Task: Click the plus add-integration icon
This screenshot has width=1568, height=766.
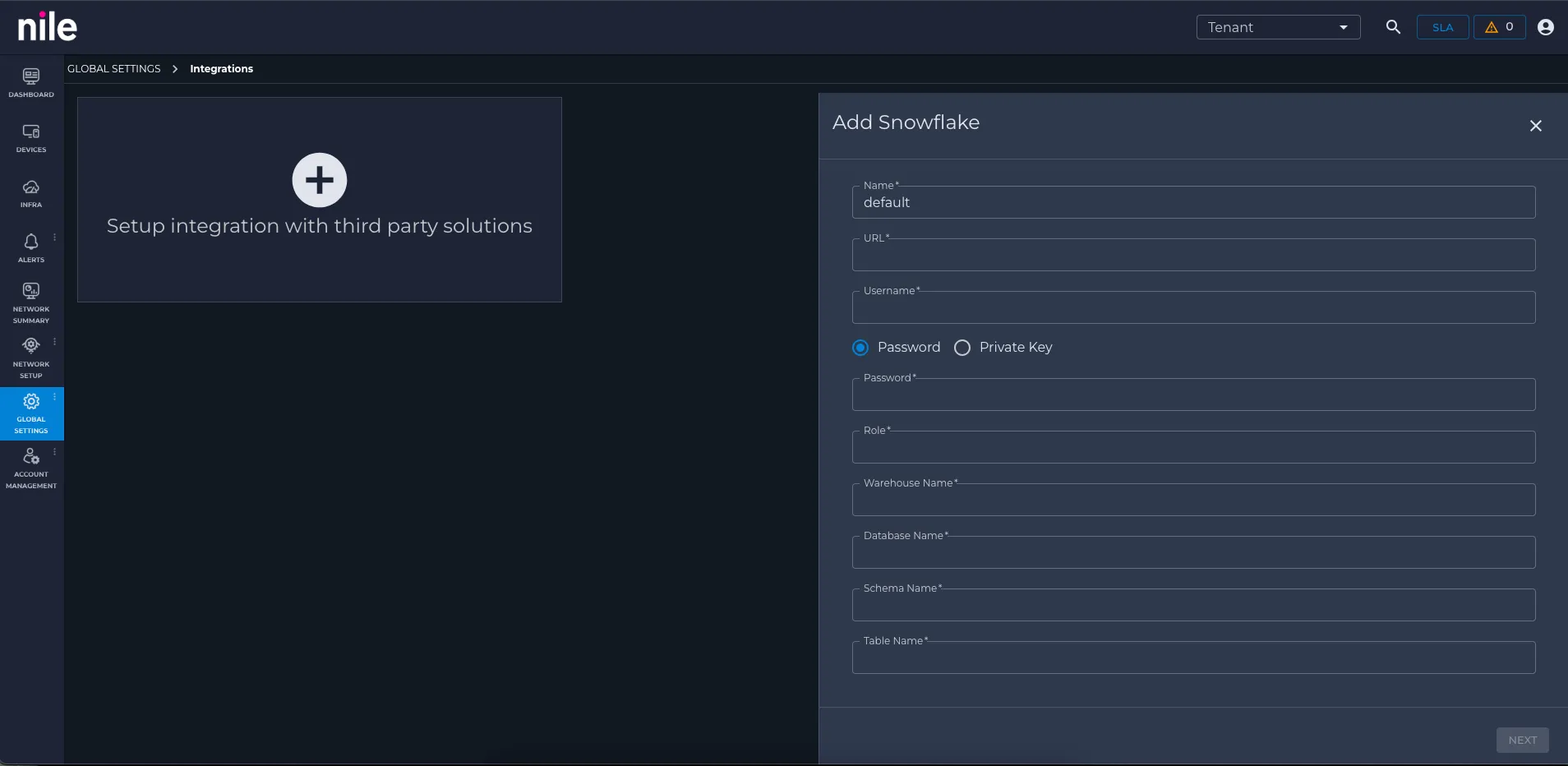Action: (320, 180)
